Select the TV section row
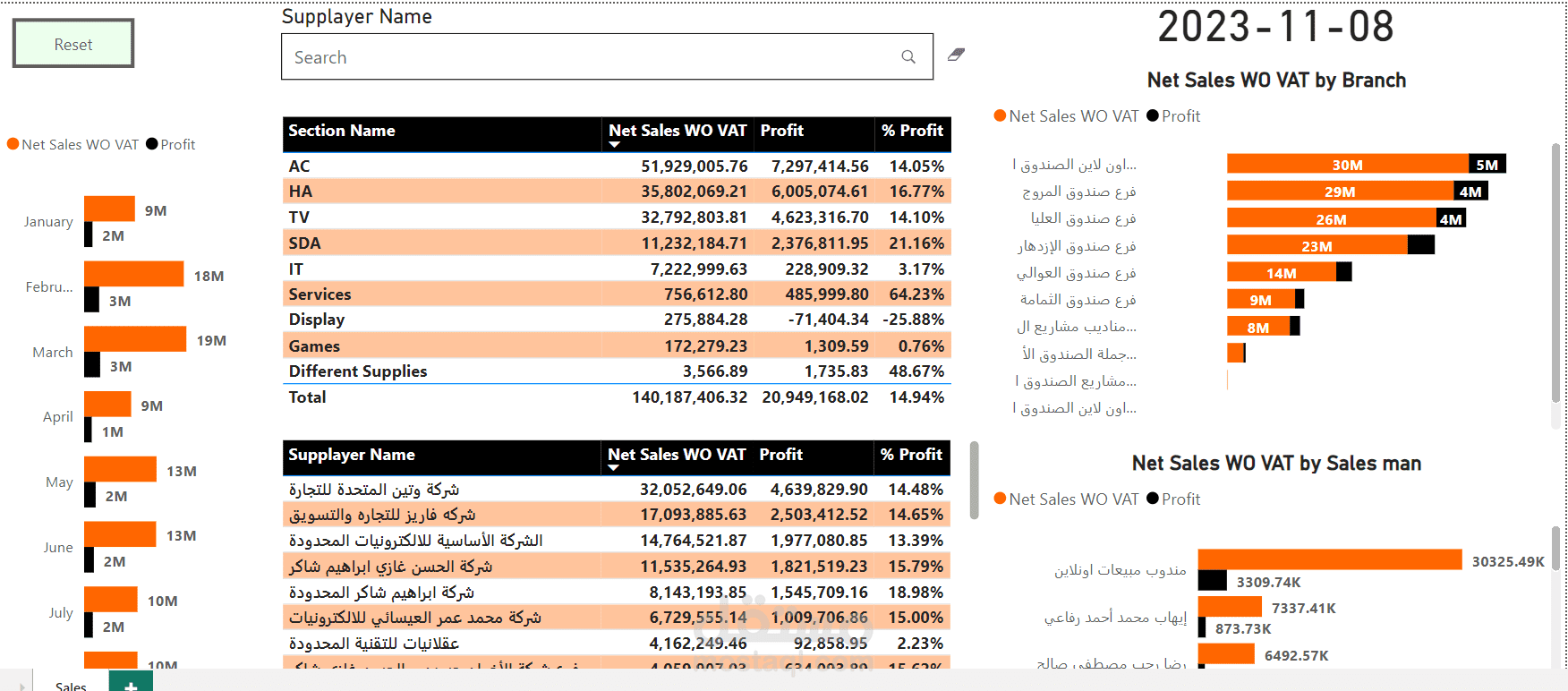Image resolution: width=1568 pixels, height=691 pixels. (617, 218)
